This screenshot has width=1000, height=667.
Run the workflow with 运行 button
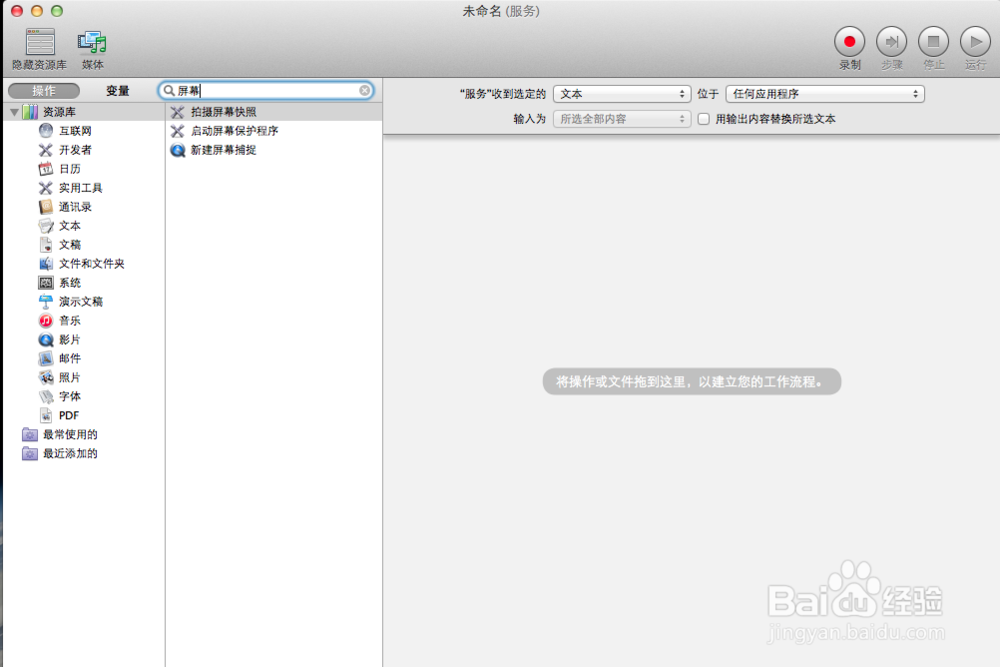[x=975, y=42]
